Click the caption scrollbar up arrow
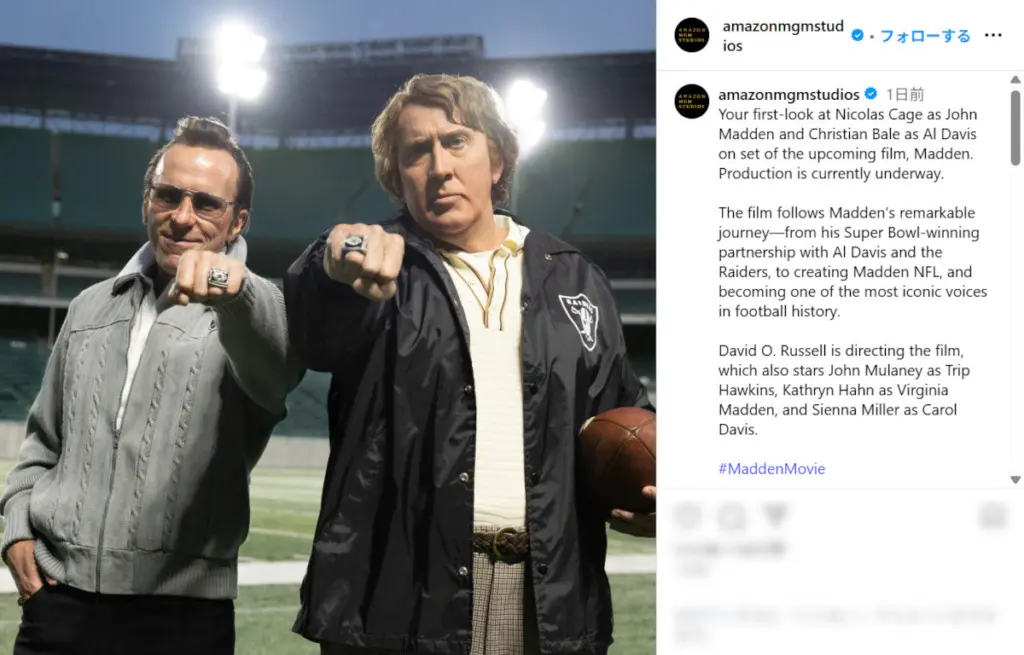Viewport: 1024px width, 655px height. point(1015,80)
